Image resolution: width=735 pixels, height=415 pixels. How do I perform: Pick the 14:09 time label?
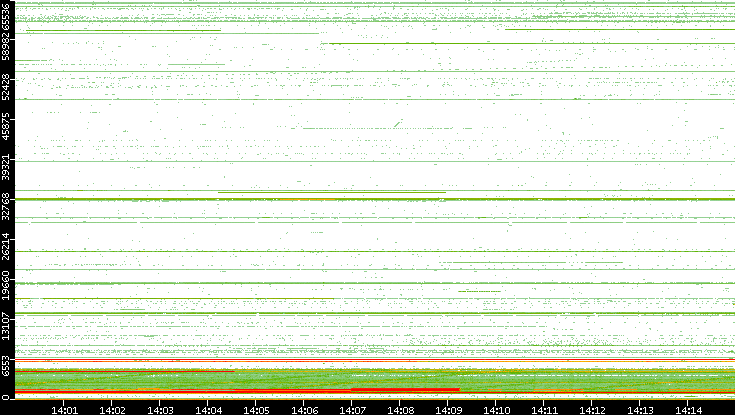tap(448, 409)
